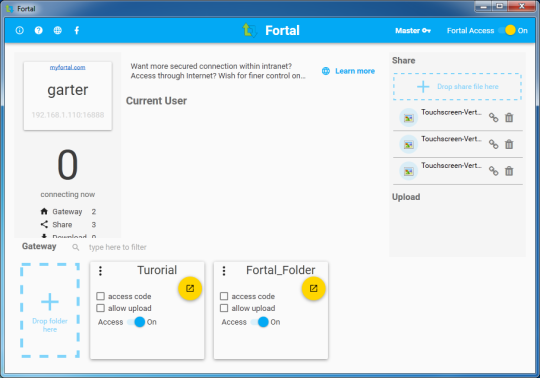Click the connecting now label
This screenshot has width=540, height=378.
pos(68,195)
